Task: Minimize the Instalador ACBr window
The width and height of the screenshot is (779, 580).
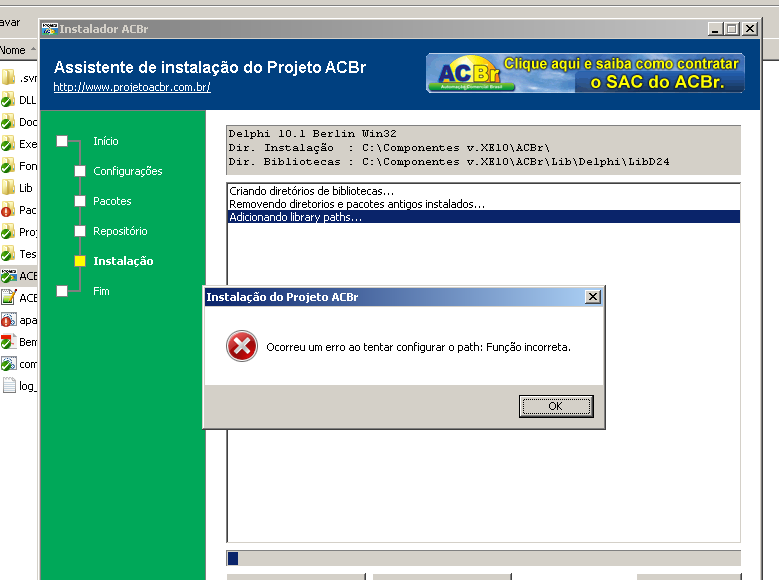Action: 715,29
